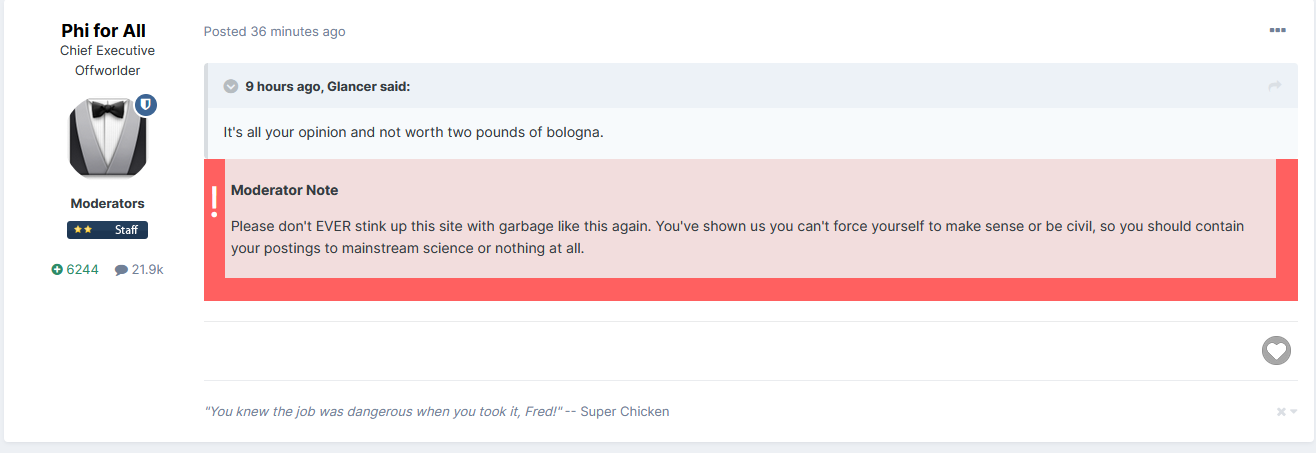Click the "Posted 36 minutes ago" timestamp
Image resolution: width=1316 pixels, height=453 pixels.
274,31
